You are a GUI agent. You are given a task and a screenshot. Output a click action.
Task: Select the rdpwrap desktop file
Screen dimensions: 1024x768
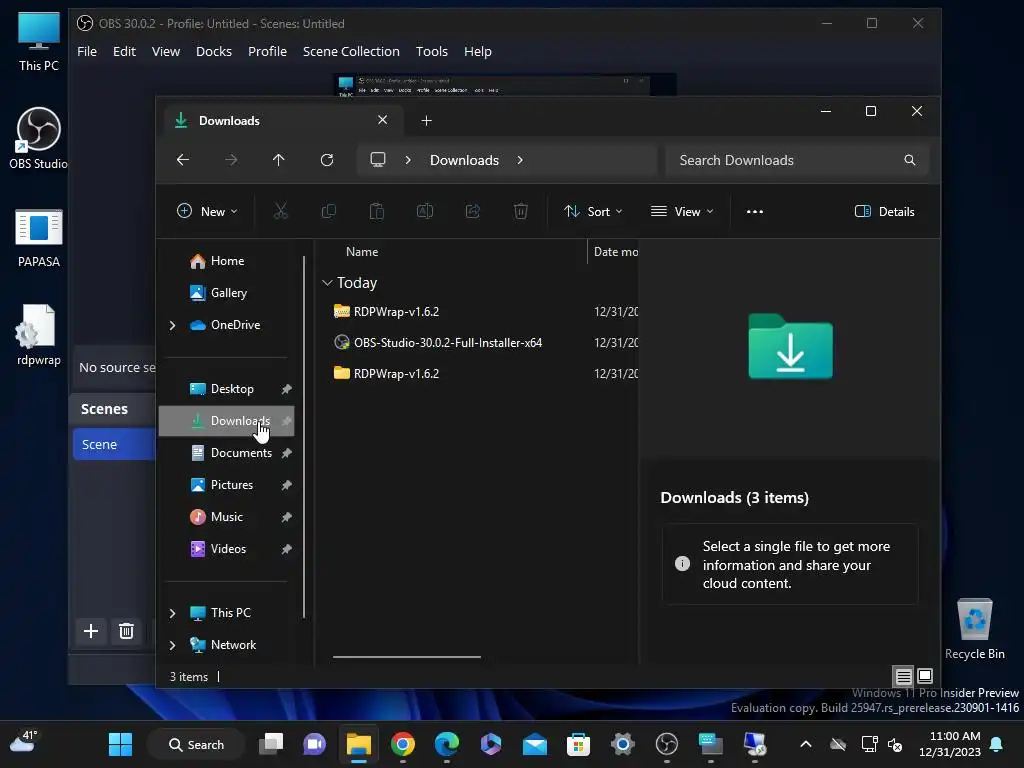38,336
